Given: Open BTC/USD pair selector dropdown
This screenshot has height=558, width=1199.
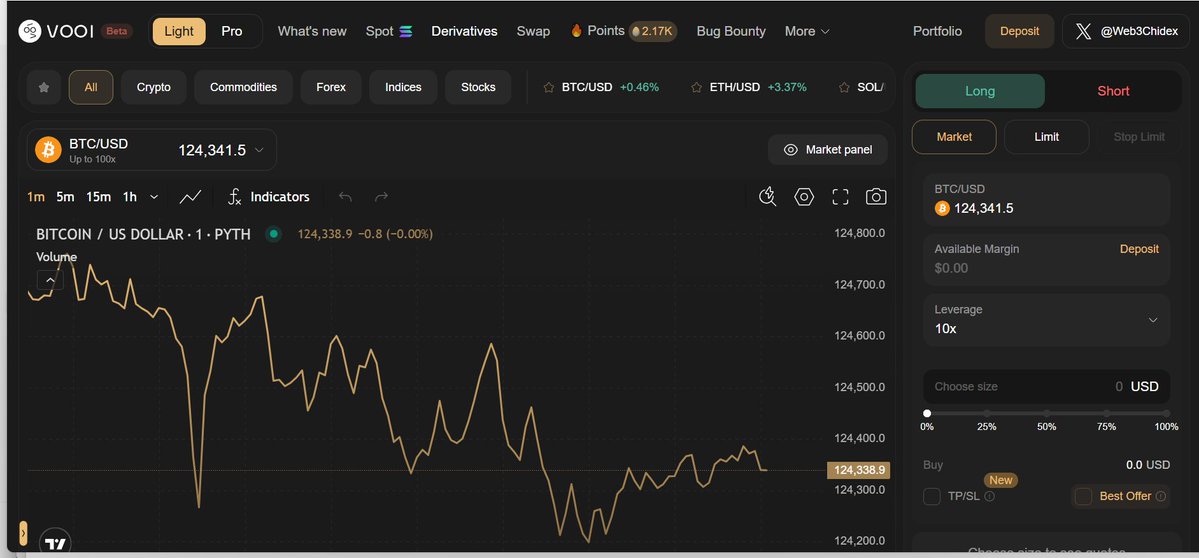Looking at the screenshot, I should [x=151, y=150].
